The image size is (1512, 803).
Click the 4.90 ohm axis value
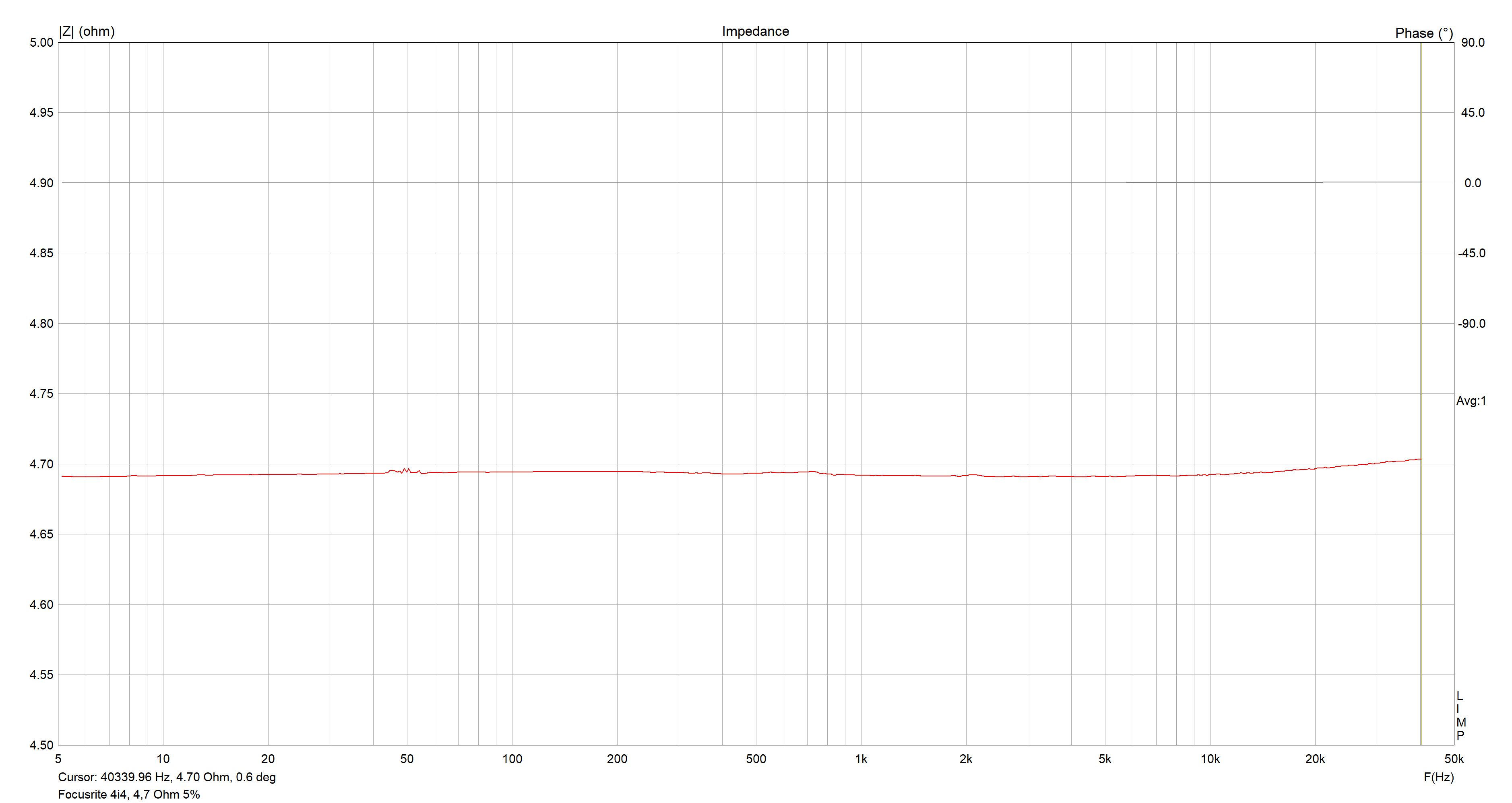[42, 183]
